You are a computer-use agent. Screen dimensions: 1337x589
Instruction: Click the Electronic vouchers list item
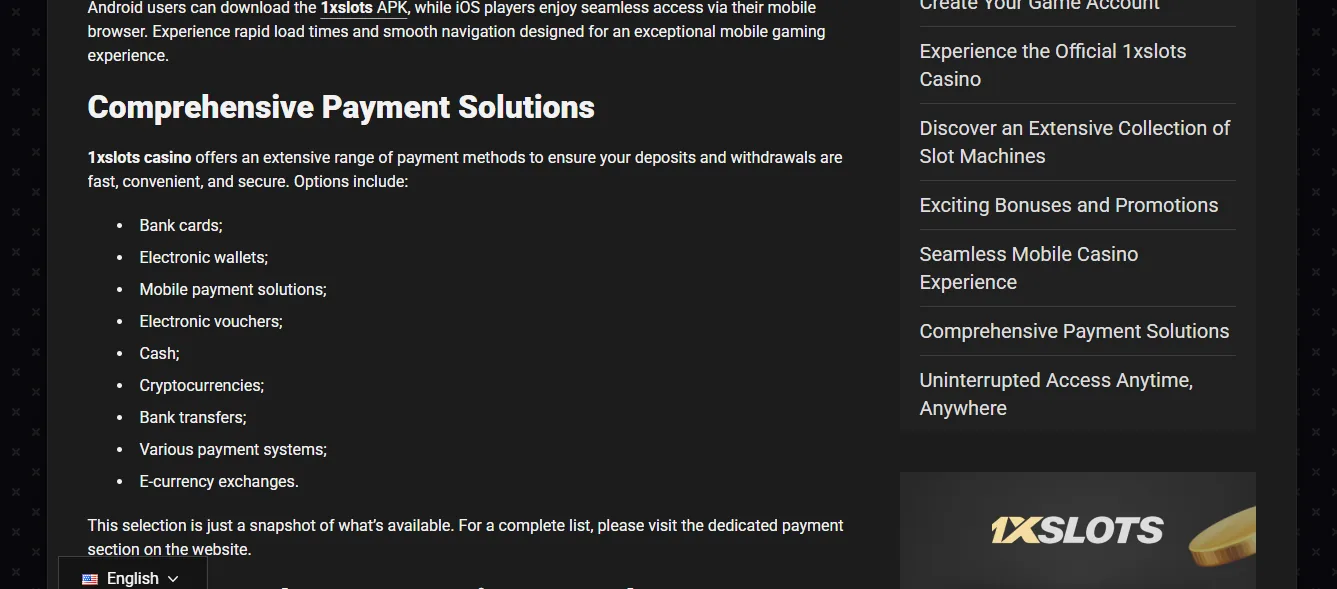click(x=211, y=322)
